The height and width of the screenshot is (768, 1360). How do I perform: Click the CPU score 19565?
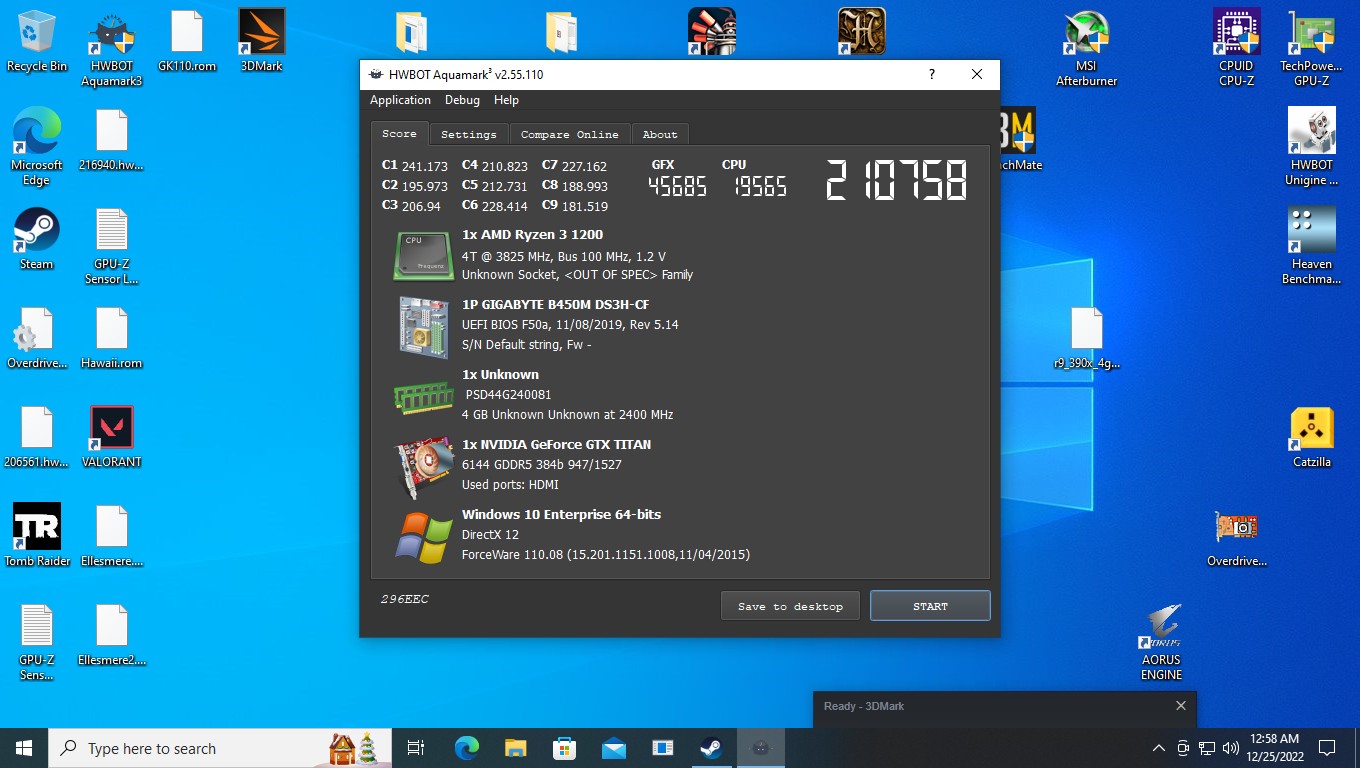click(760, 187)
